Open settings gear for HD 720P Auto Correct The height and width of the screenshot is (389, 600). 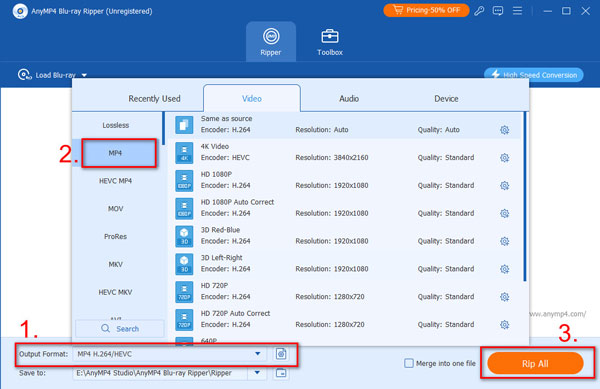point(504,325)
